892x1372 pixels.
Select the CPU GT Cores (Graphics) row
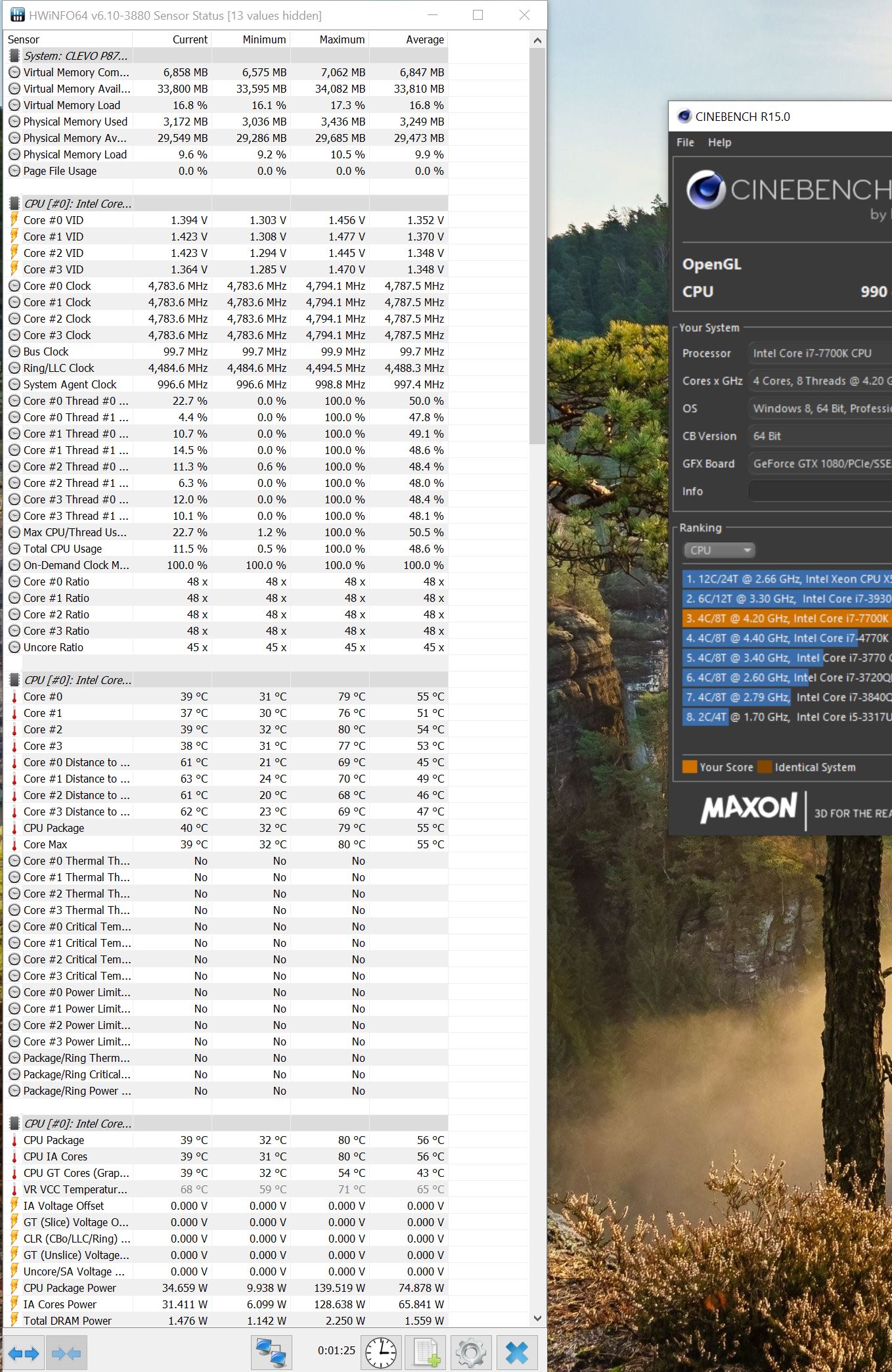225,1173
